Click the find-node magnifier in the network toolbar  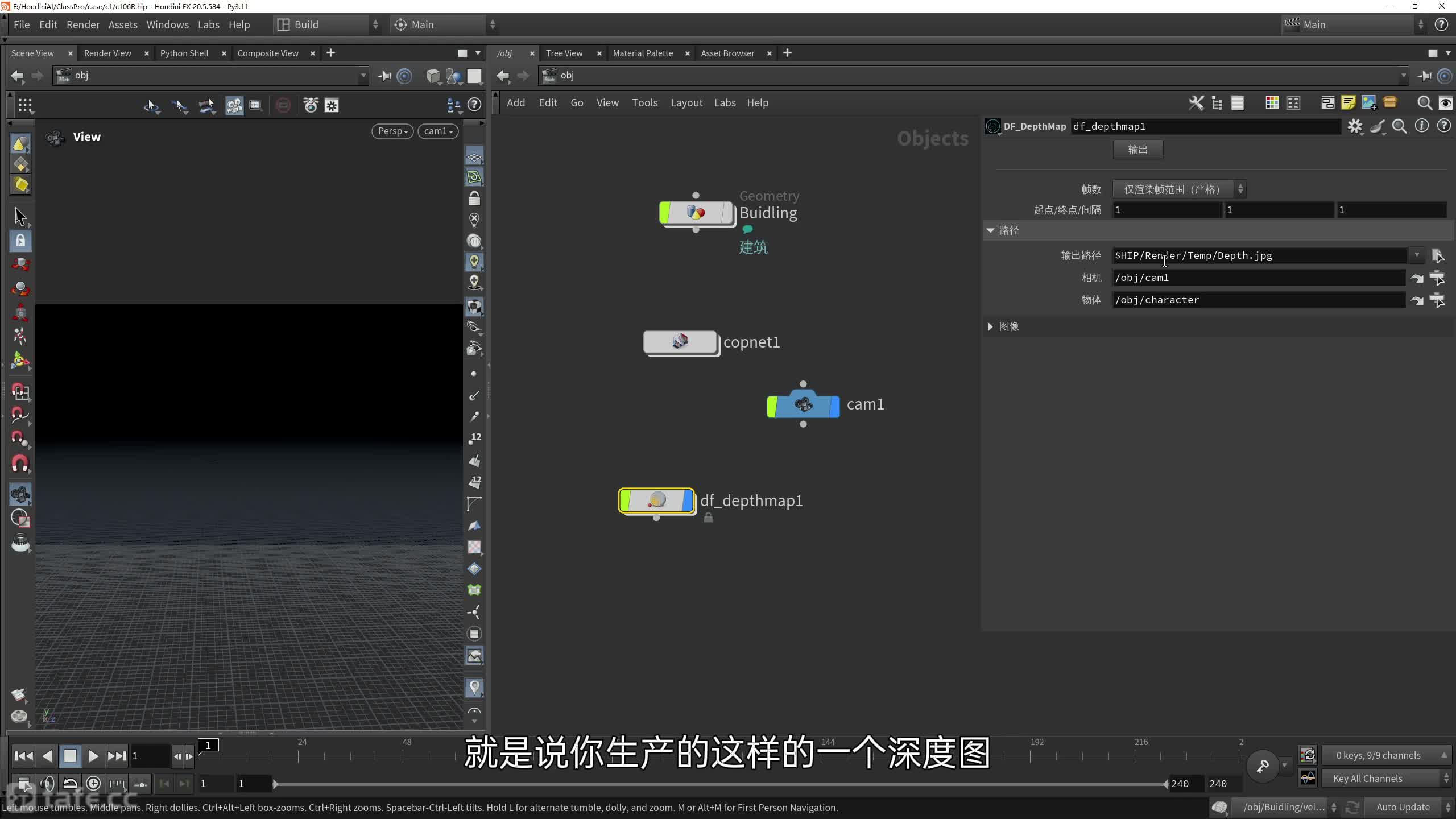pos(1424,103)
